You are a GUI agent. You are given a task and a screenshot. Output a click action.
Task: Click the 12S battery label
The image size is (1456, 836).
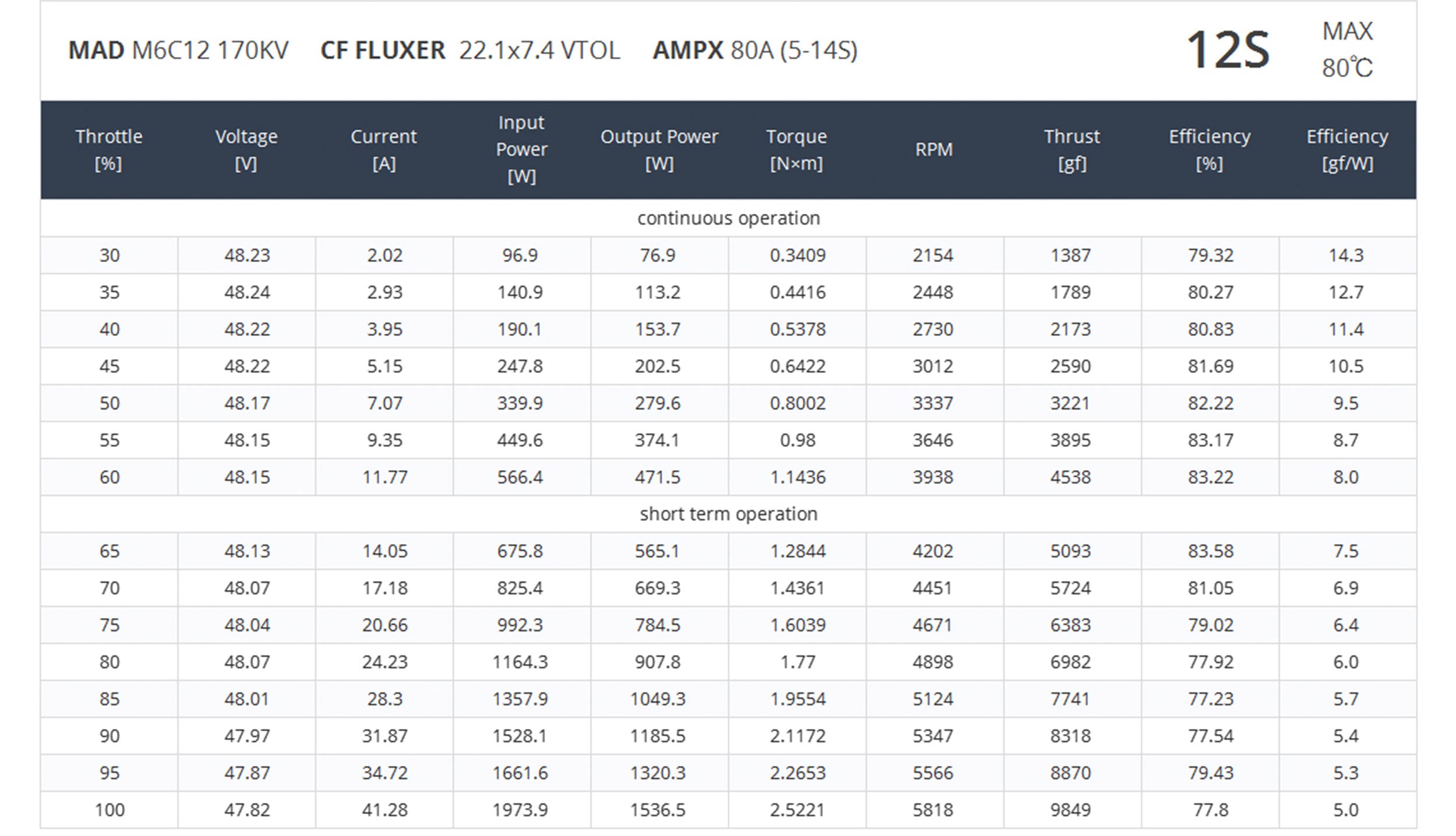[1227, 50]
